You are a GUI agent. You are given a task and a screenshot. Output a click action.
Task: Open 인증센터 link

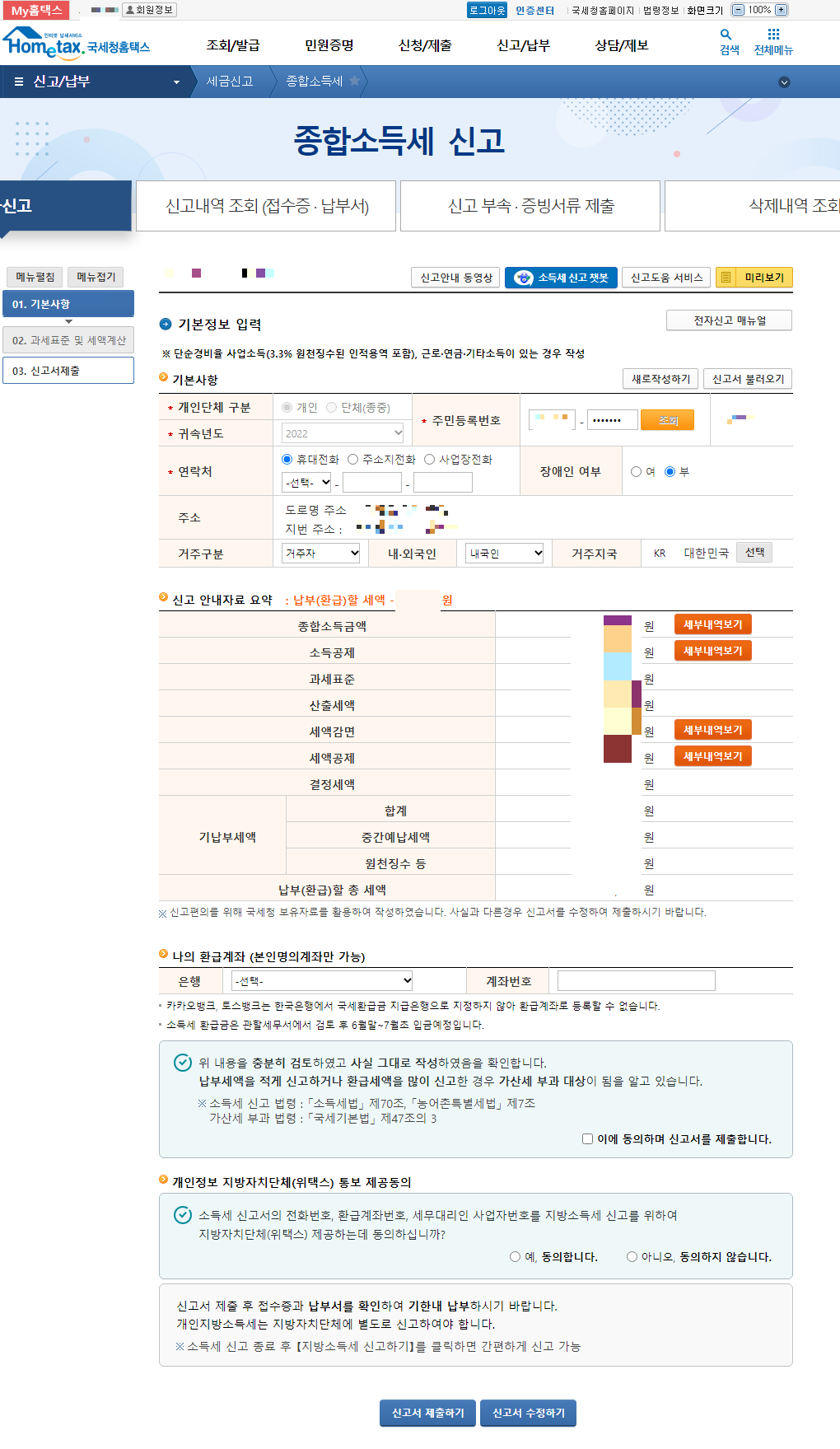535,10
